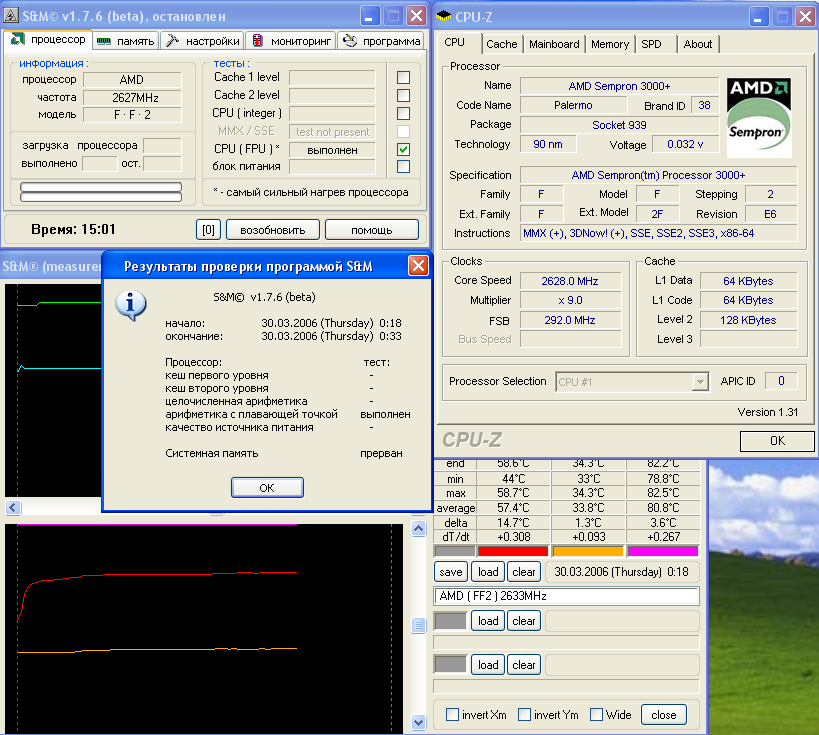Screen dimensions: 819x735
Task: Click the max temperature 58.7°C cell
Action: pyautogui.click(x=513, y=493)
